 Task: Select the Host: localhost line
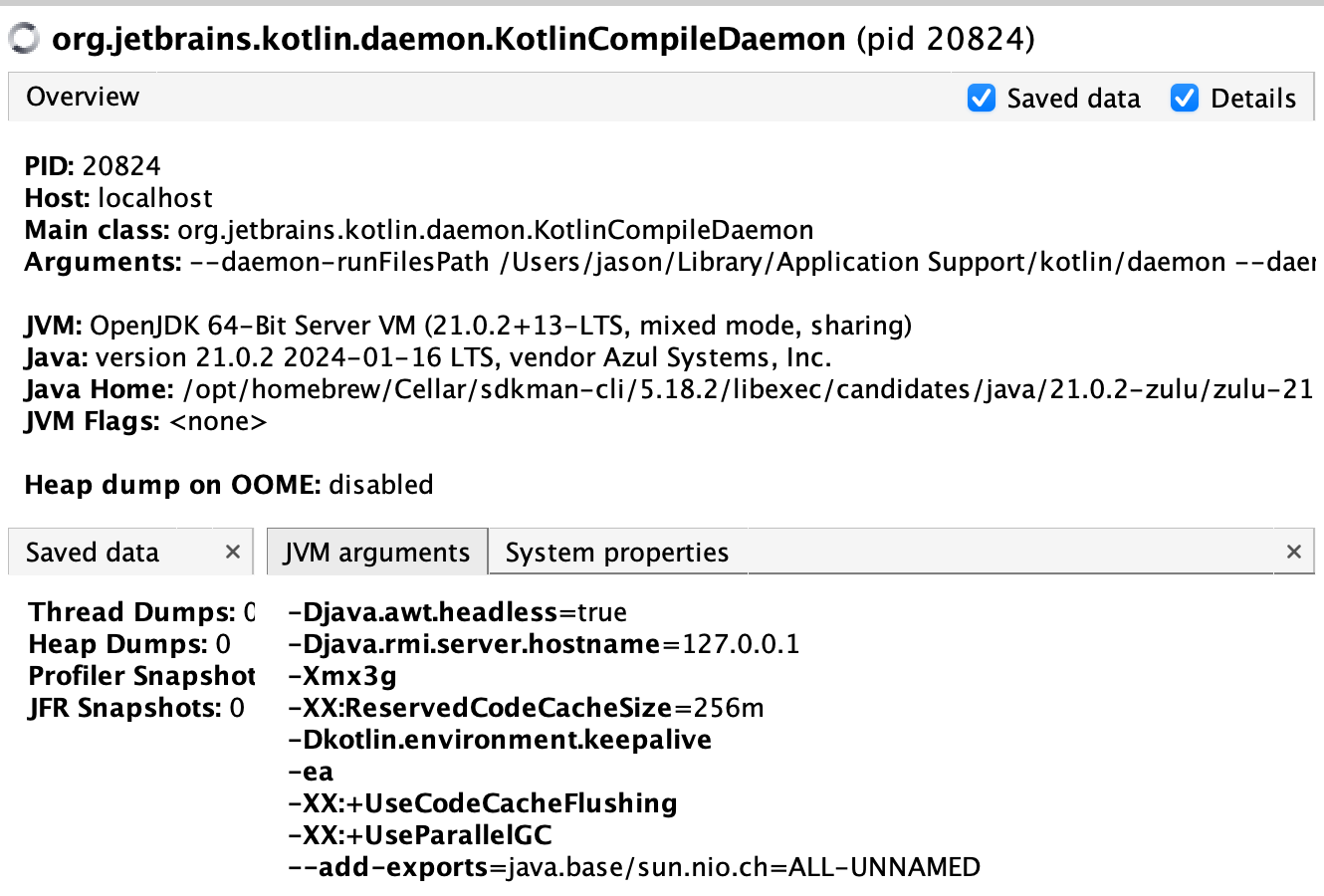pyautogui.click(x=118, y=198)
